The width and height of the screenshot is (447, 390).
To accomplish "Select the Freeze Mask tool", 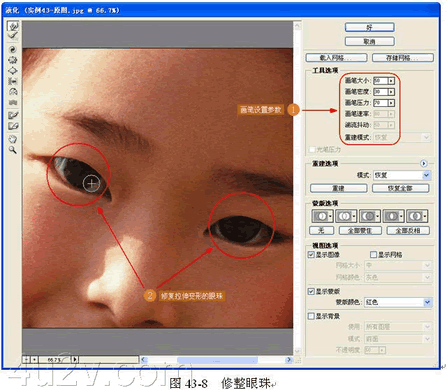I will pyautogui.click(x=13, y=115).
